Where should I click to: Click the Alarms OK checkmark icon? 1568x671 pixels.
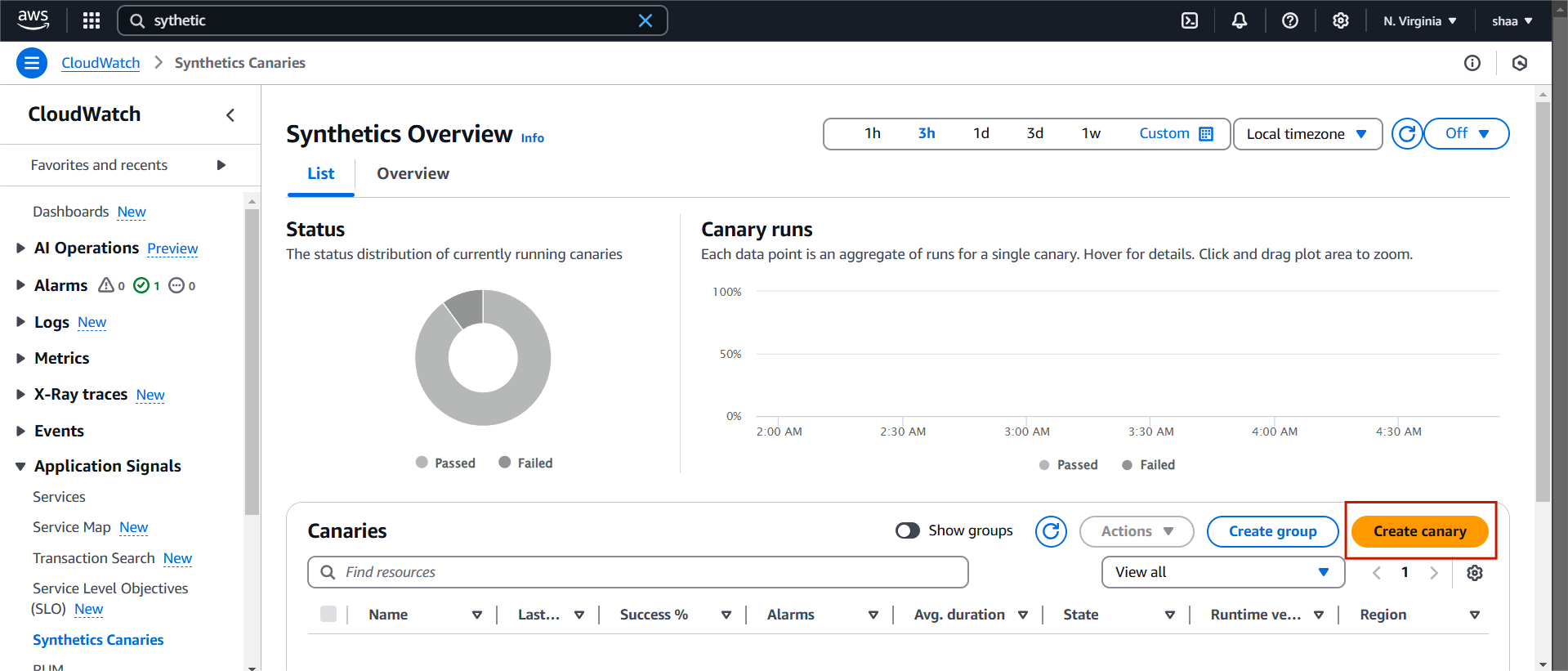[141, 285]
